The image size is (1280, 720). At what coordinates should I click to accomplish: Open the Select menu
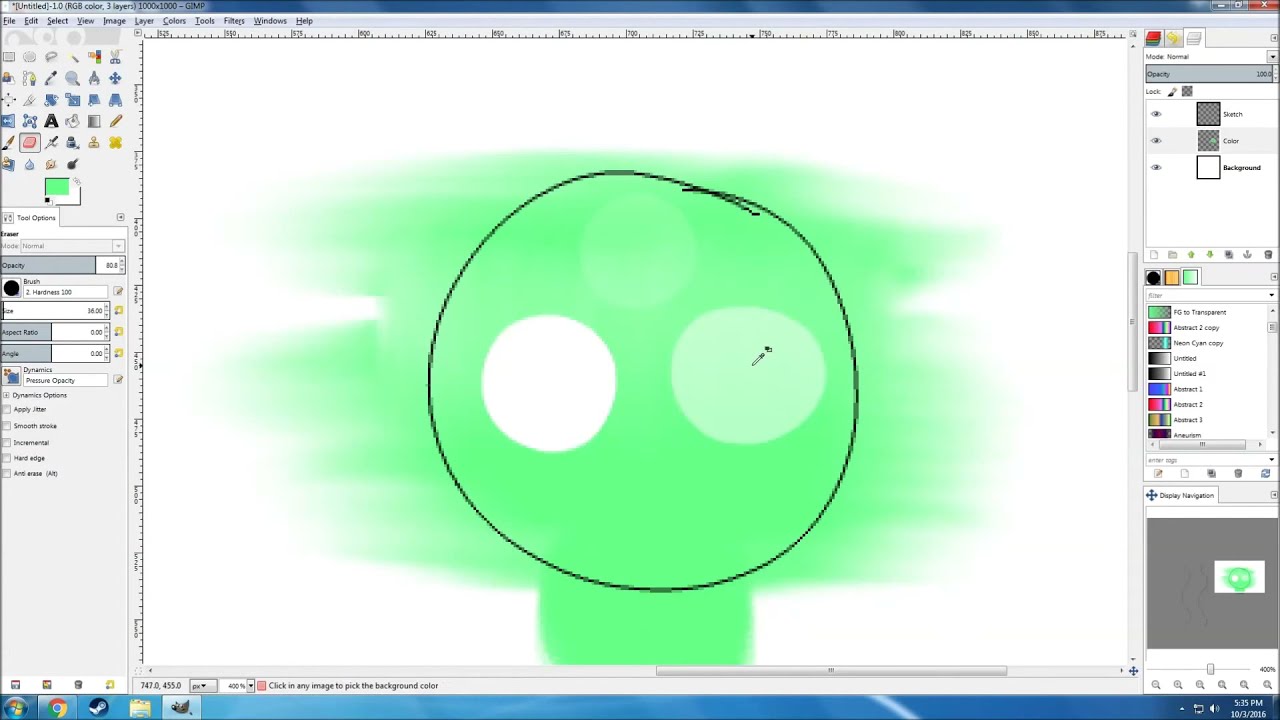point(57,21)
